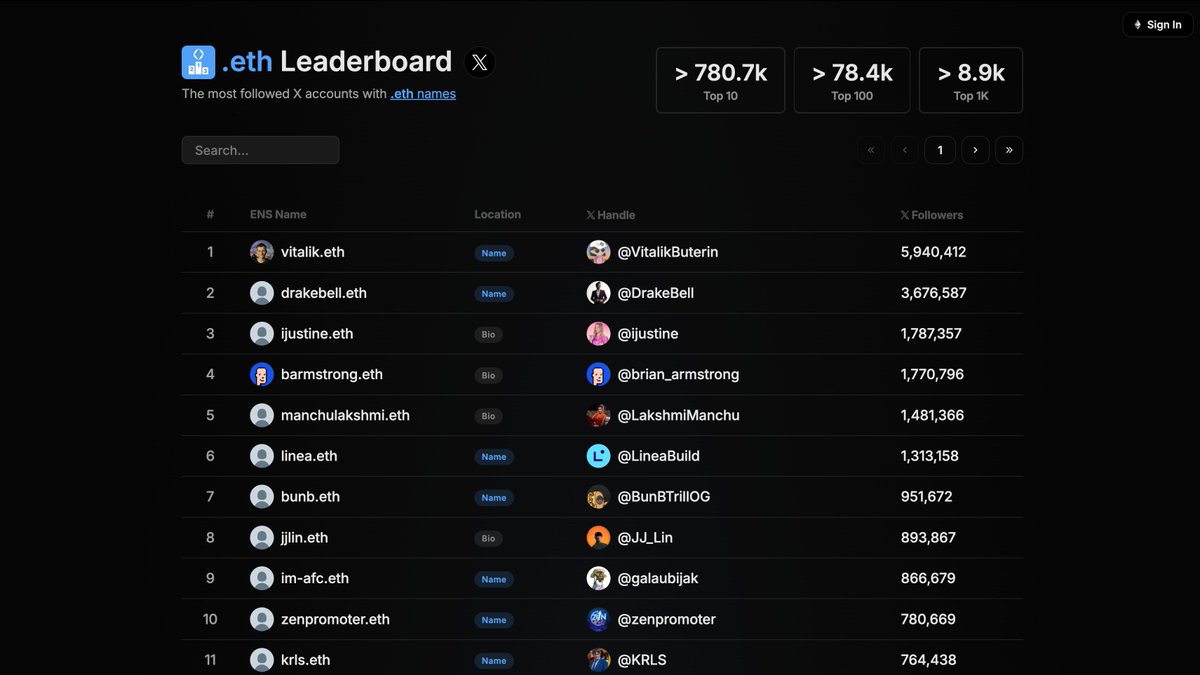Click follower count 5,940,412

pos(934,252)
